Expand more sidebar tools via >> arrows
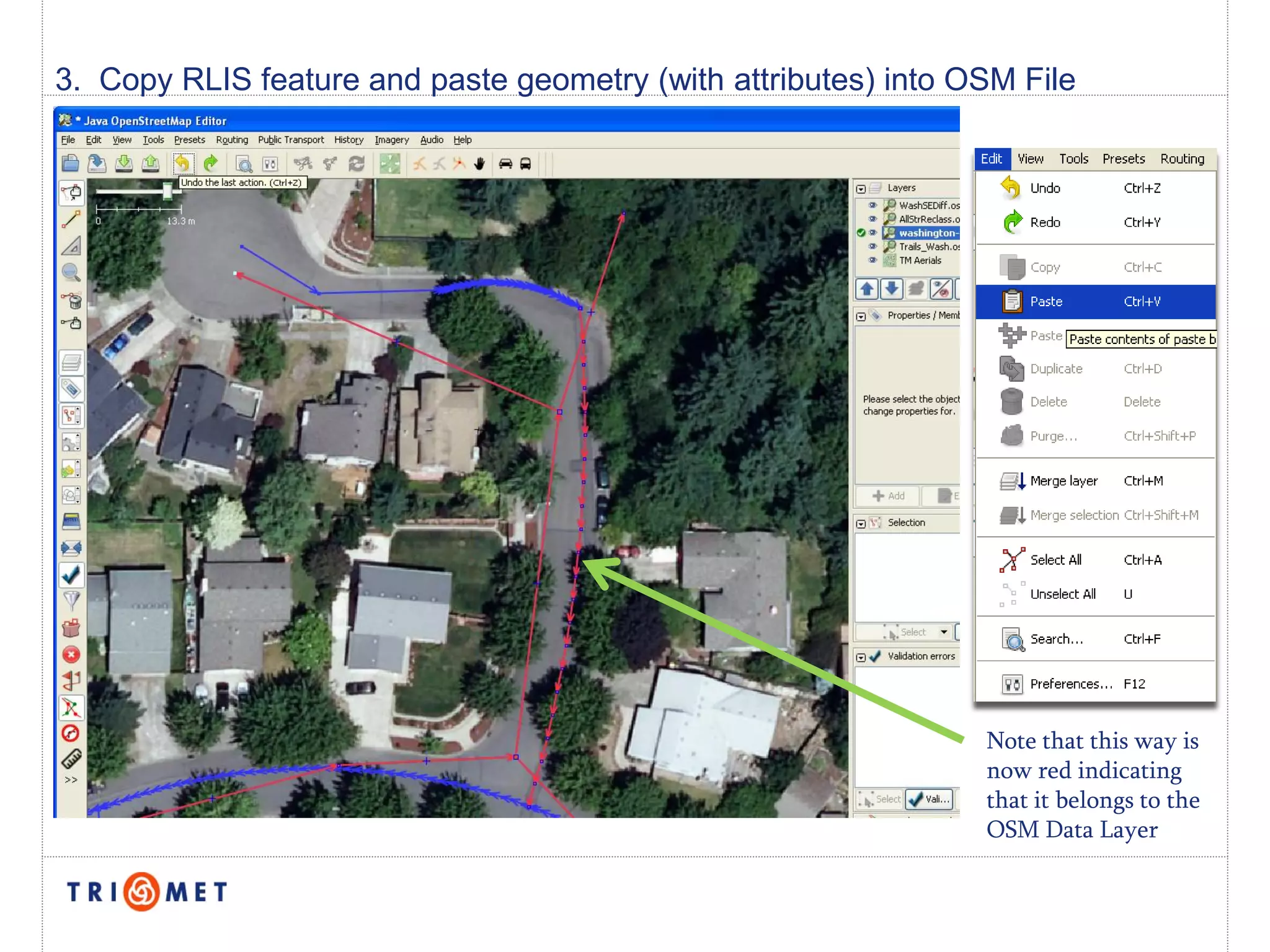Viewport: 1270px width, 952px height. pos(71,780)
